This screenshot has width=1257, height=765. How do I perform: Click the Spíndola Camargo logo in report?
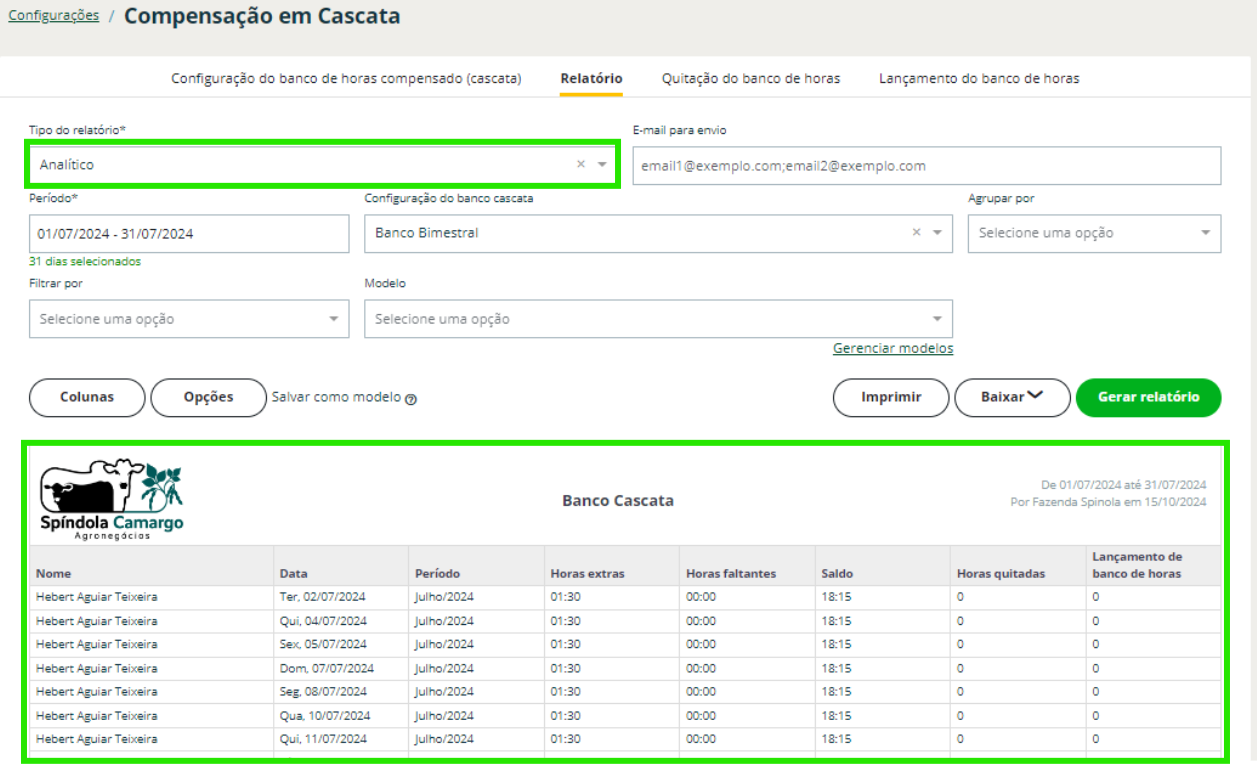(x=111, y=500)
